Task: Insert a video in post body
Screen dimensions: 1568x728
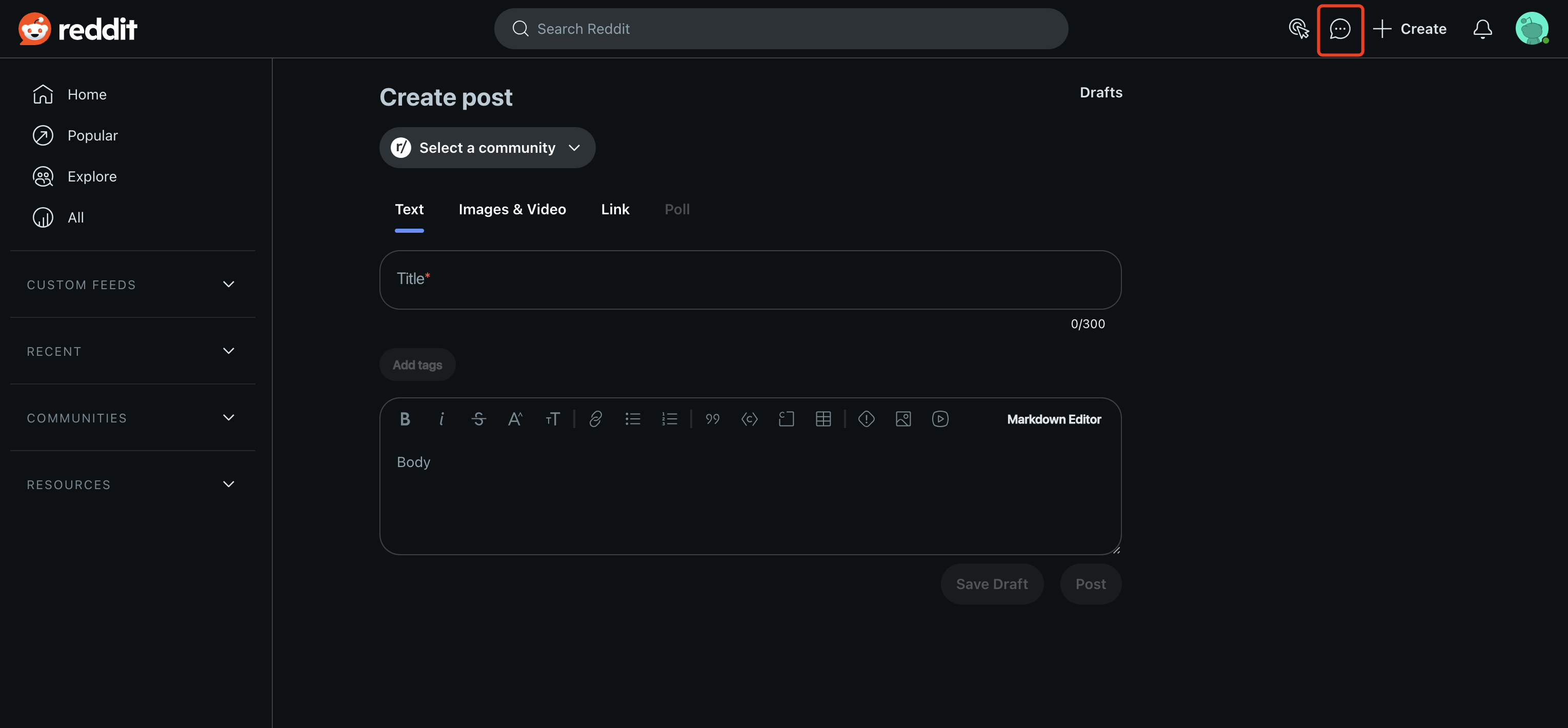Action: (x=940, y=419)
